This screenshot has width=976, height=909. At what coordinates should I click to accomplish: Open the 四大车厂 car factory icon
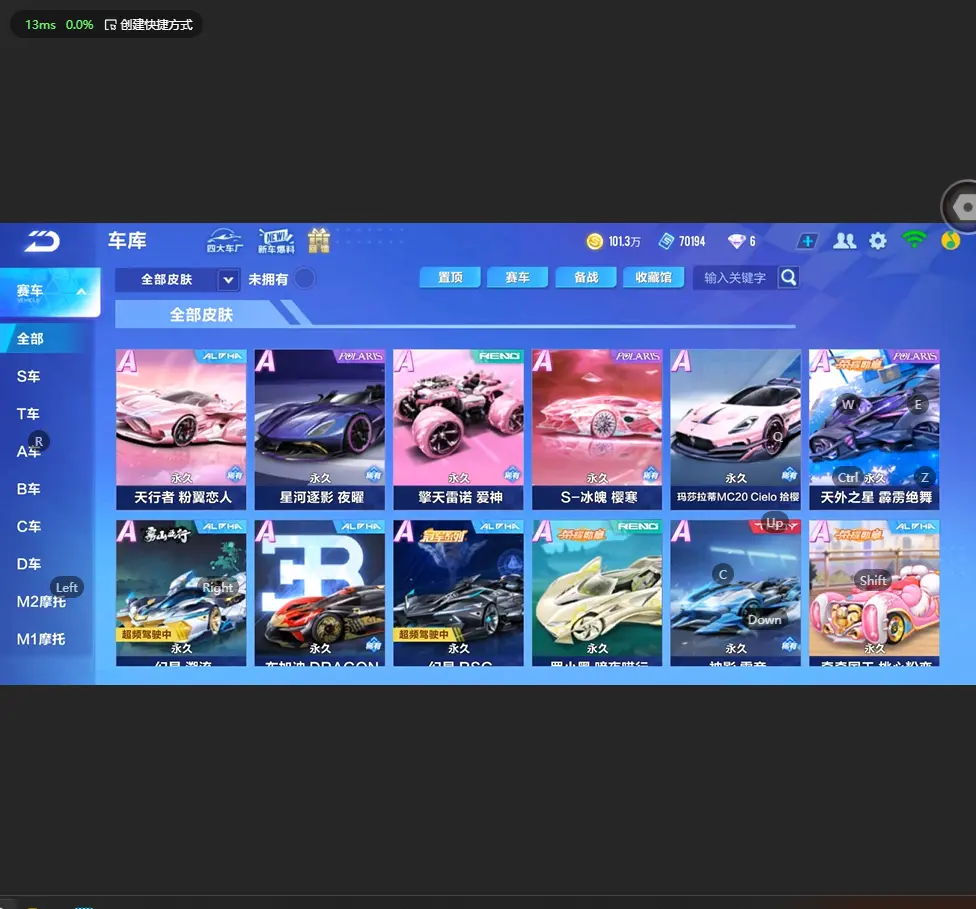click(x=224, y=241)
